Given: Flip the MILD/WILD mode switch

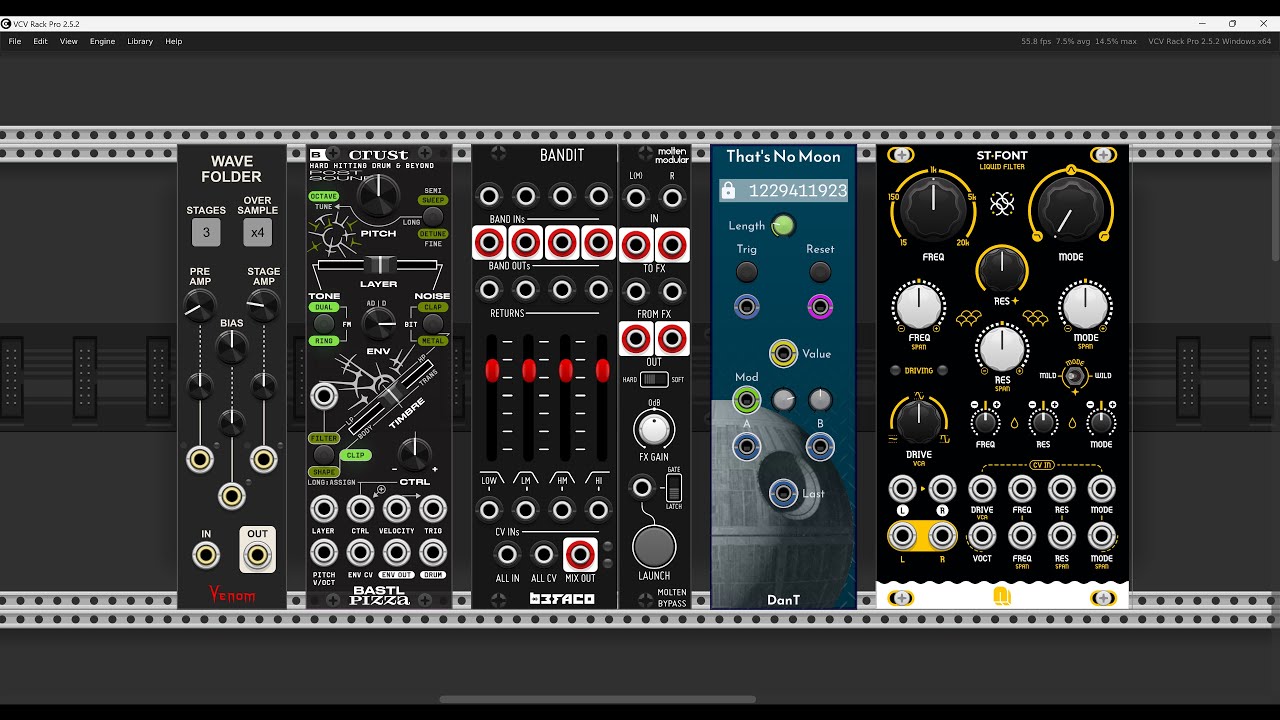Looking at the screenshot, I should tap(1074, 376).
